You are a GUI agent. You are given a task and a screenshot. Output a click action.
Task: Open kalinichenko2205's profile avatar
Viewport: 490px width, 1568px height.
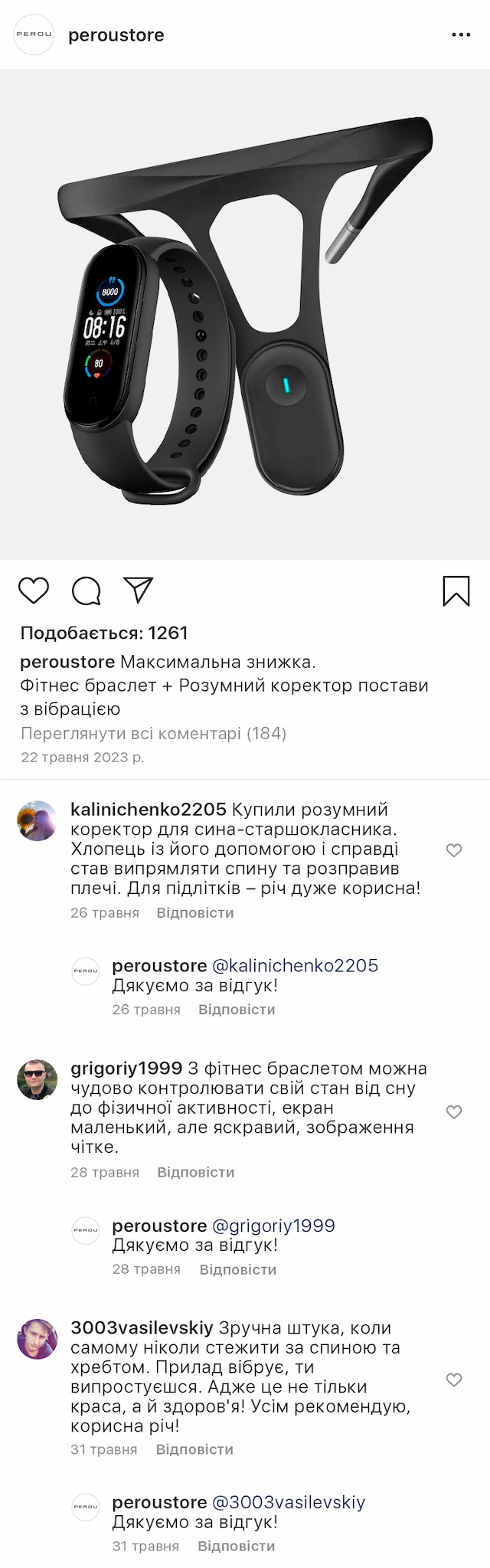[x=38, y=821]
